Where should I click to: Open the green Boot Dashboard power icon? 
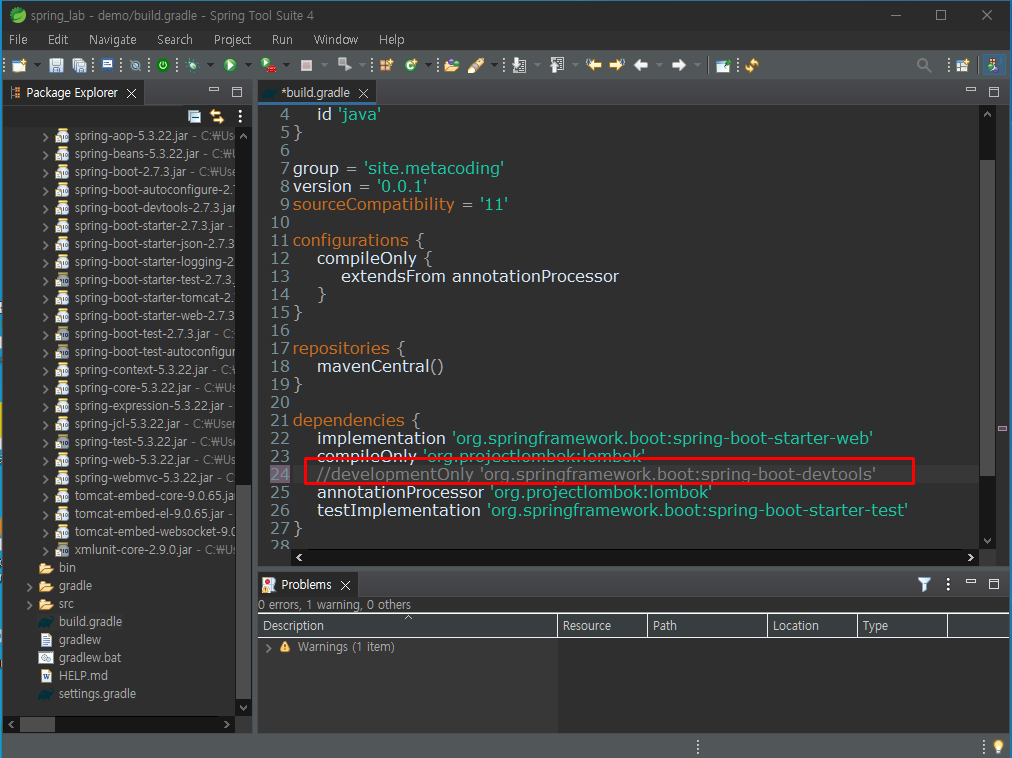pyautogui.click(x=163, y=65)
